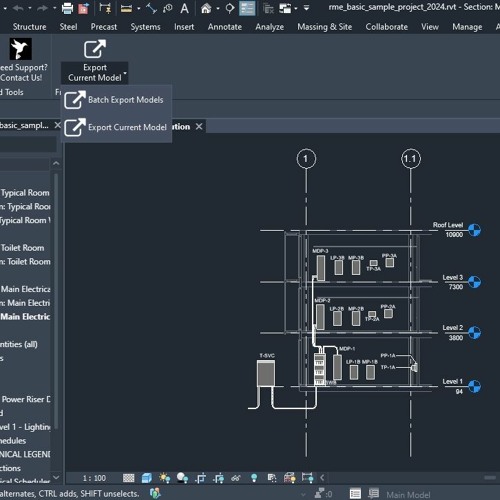The image size is (500, 500).
Task: Toggle Sun Path in view control bar
Action: click(x=165, y=478)
